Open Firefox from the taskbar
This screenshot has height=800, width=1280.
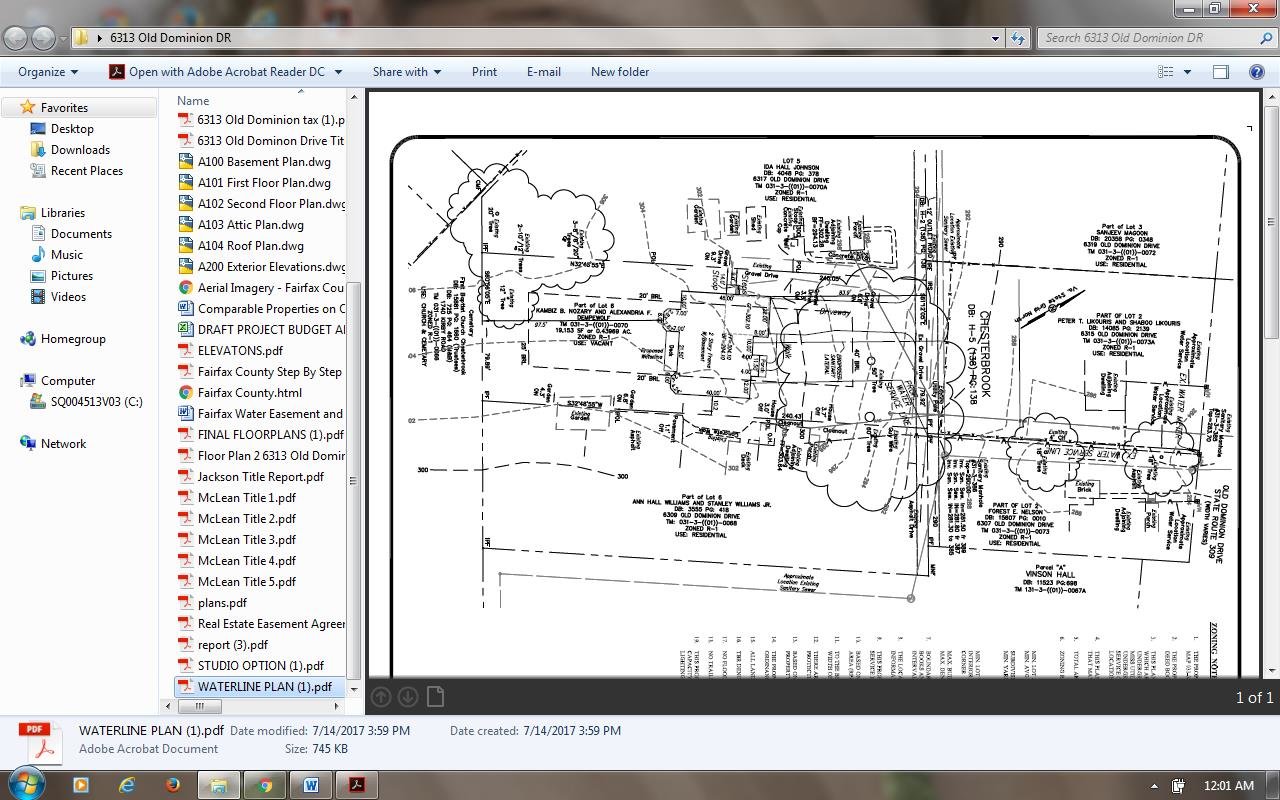173,785
